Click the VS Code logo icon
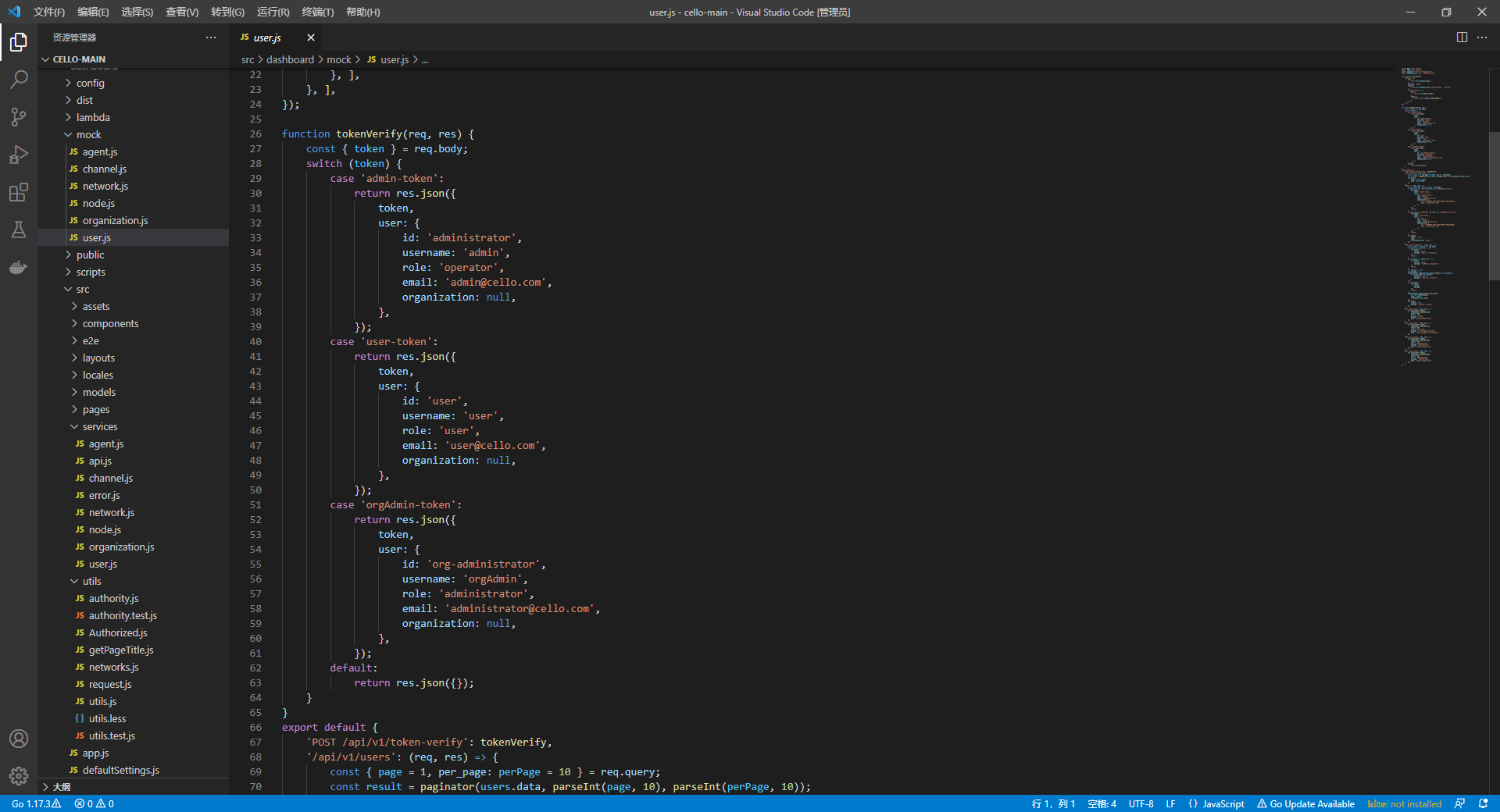This screenshot has height=812, width=1500. coord(14,12)
